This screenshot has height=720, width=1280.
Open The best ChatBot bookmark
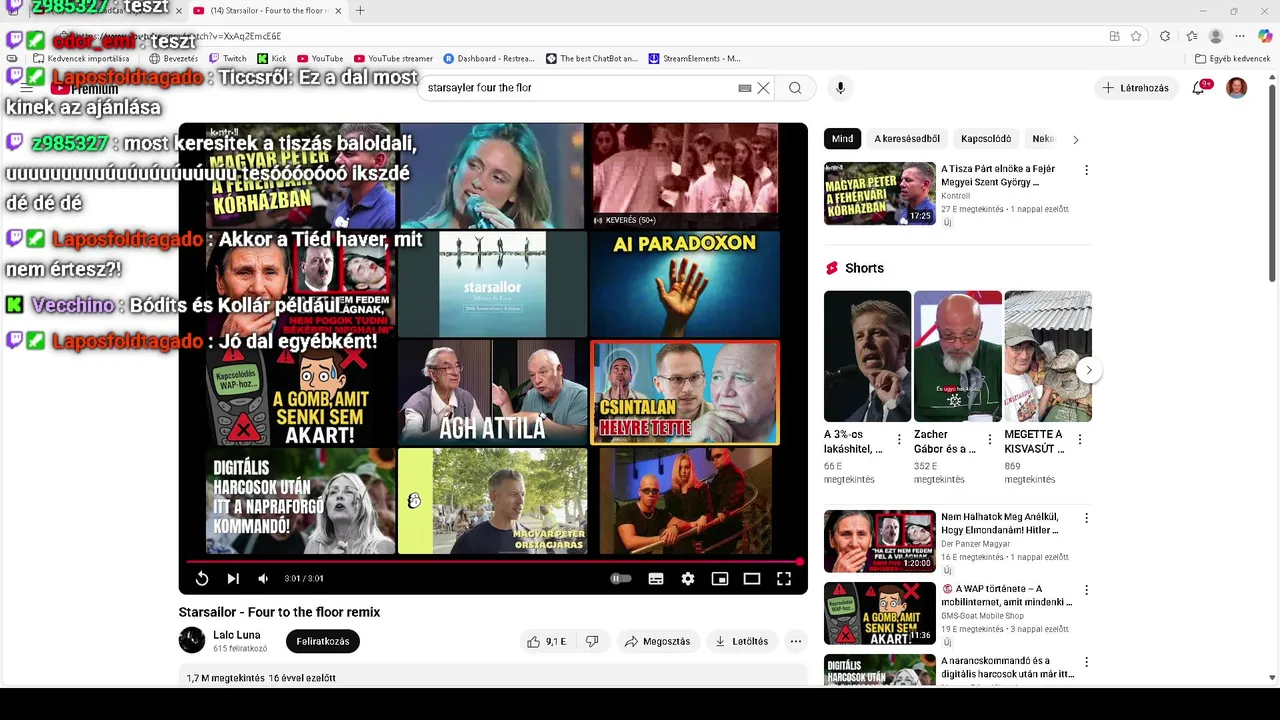(592, 58)
